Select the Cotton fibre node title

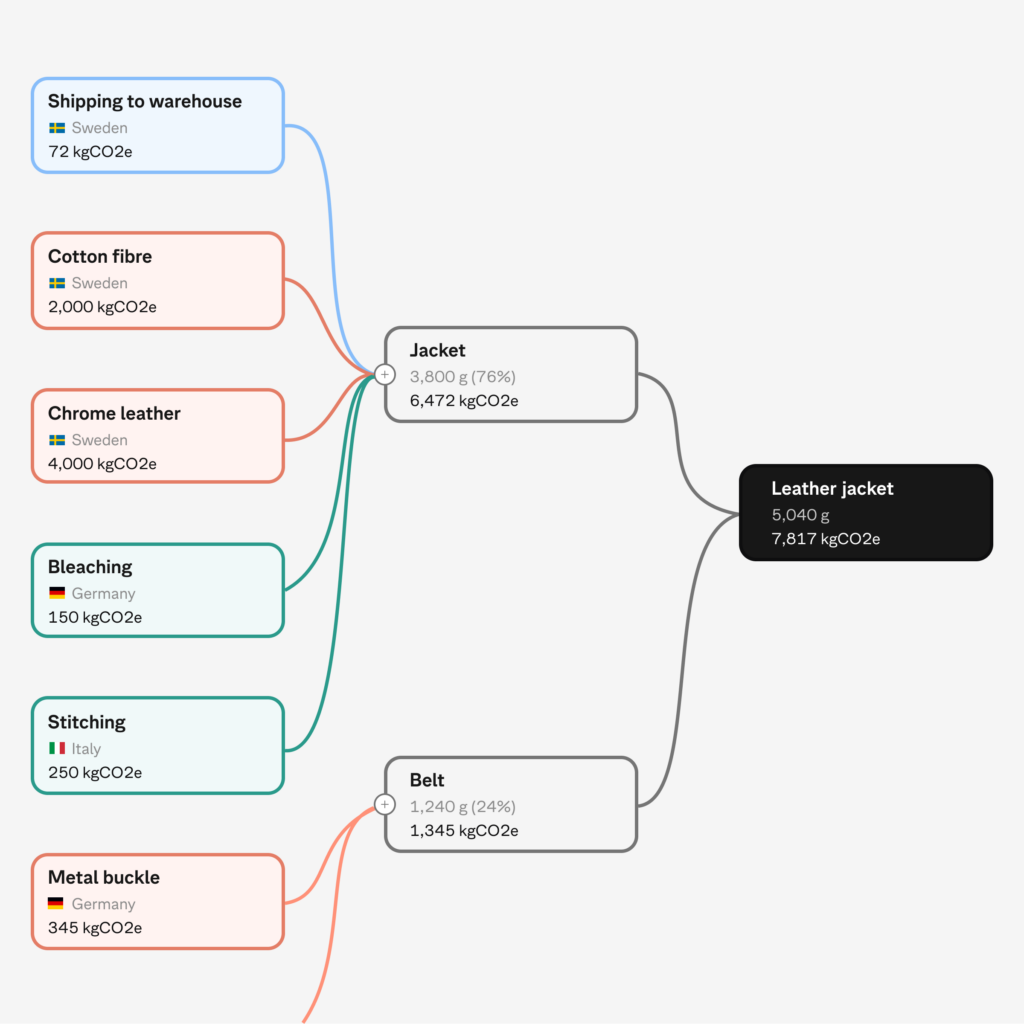pyautogui.click(x=100, y=257)
